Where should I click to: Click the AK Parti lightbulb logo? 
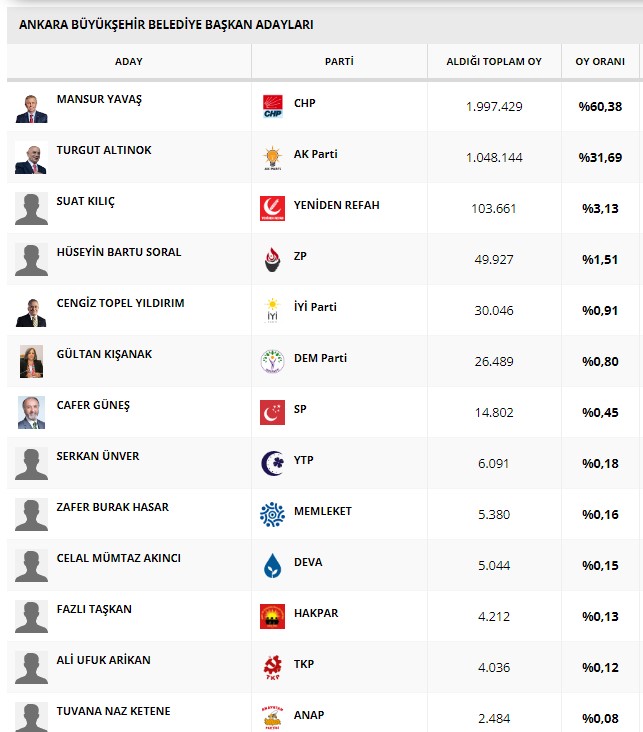tap(272, 158)
